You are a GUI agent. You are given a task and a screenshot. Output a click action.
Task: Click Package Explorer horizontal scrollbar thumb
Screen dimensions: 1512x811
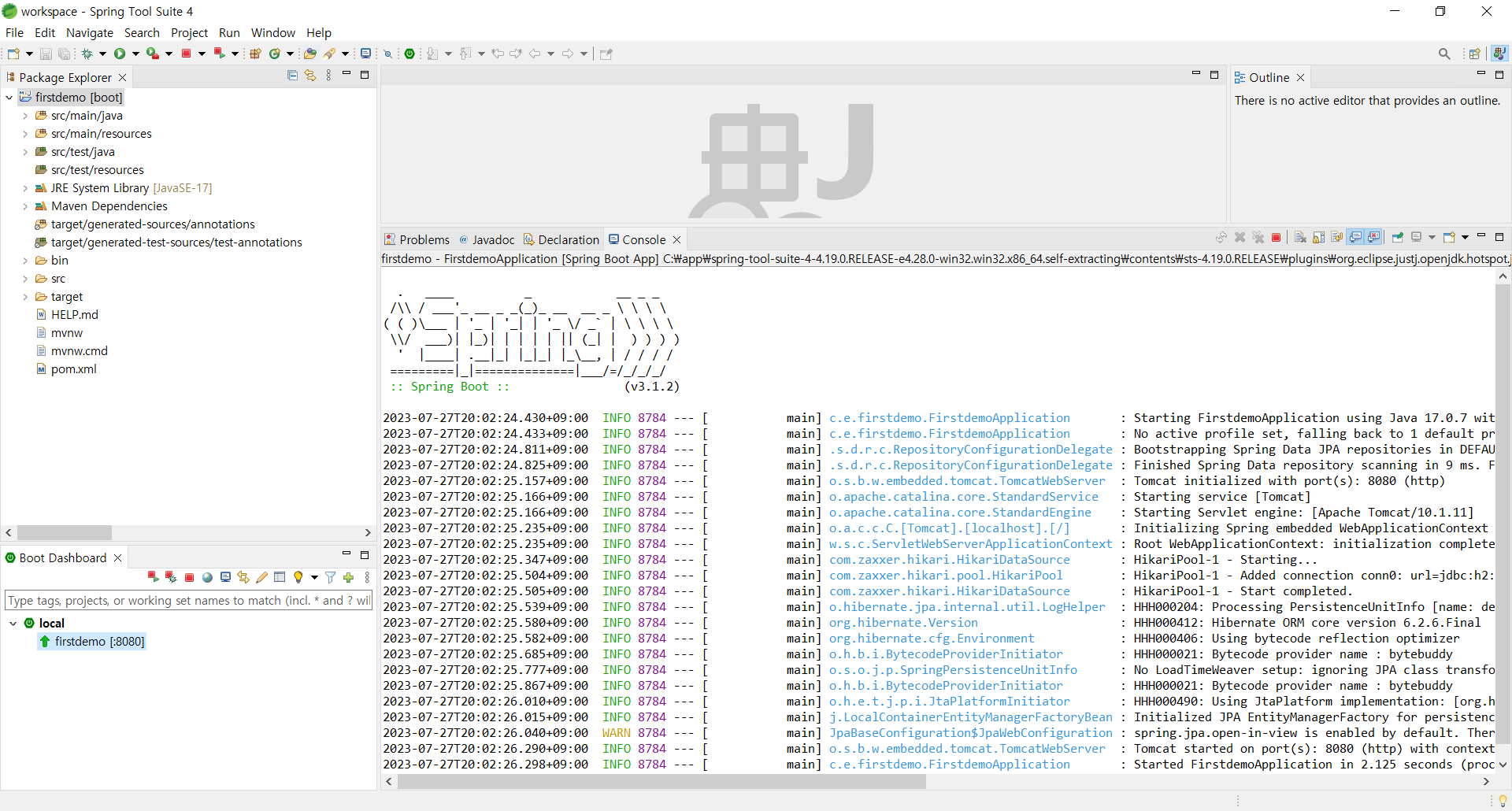tap(65, 533)
